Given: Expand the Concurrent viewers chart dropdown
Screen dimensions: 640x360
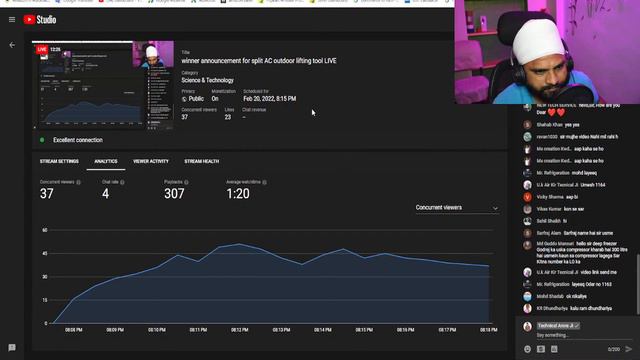Looking at the screenshot, I should (x=457, y=208).
